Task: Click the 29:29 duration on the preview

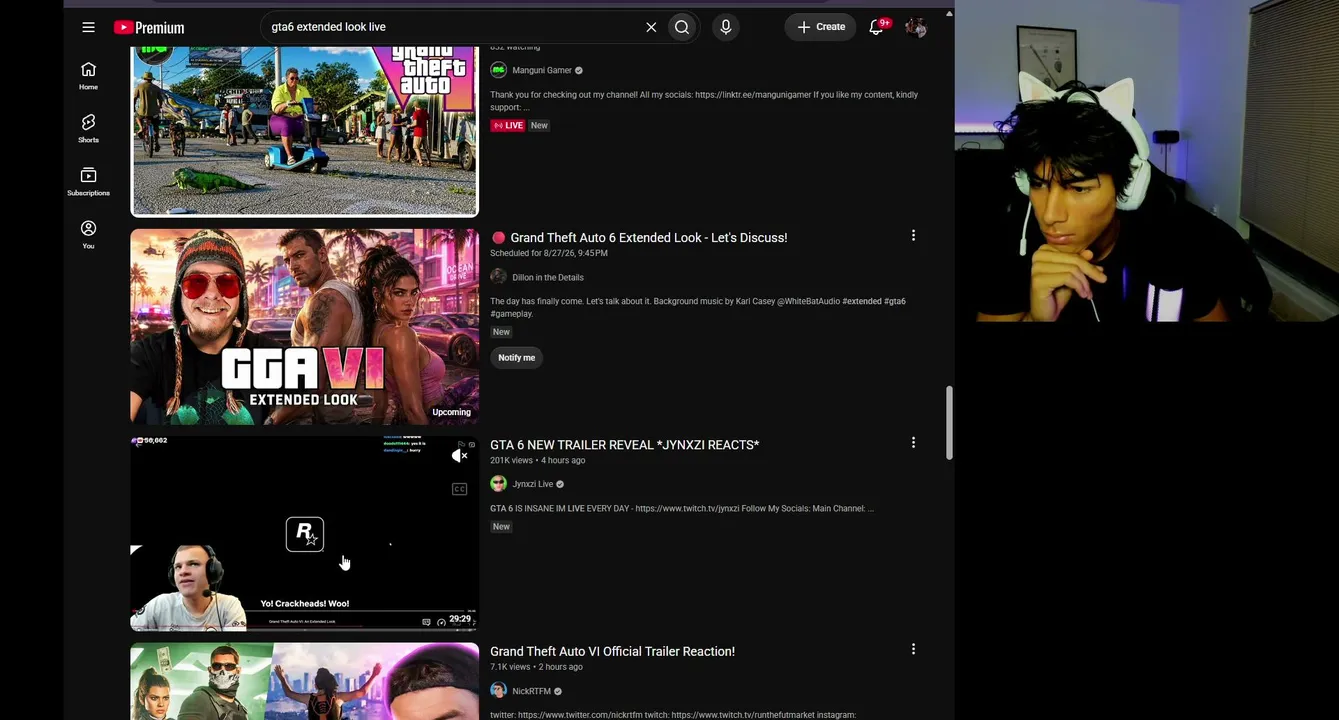Action: point(460,619)
